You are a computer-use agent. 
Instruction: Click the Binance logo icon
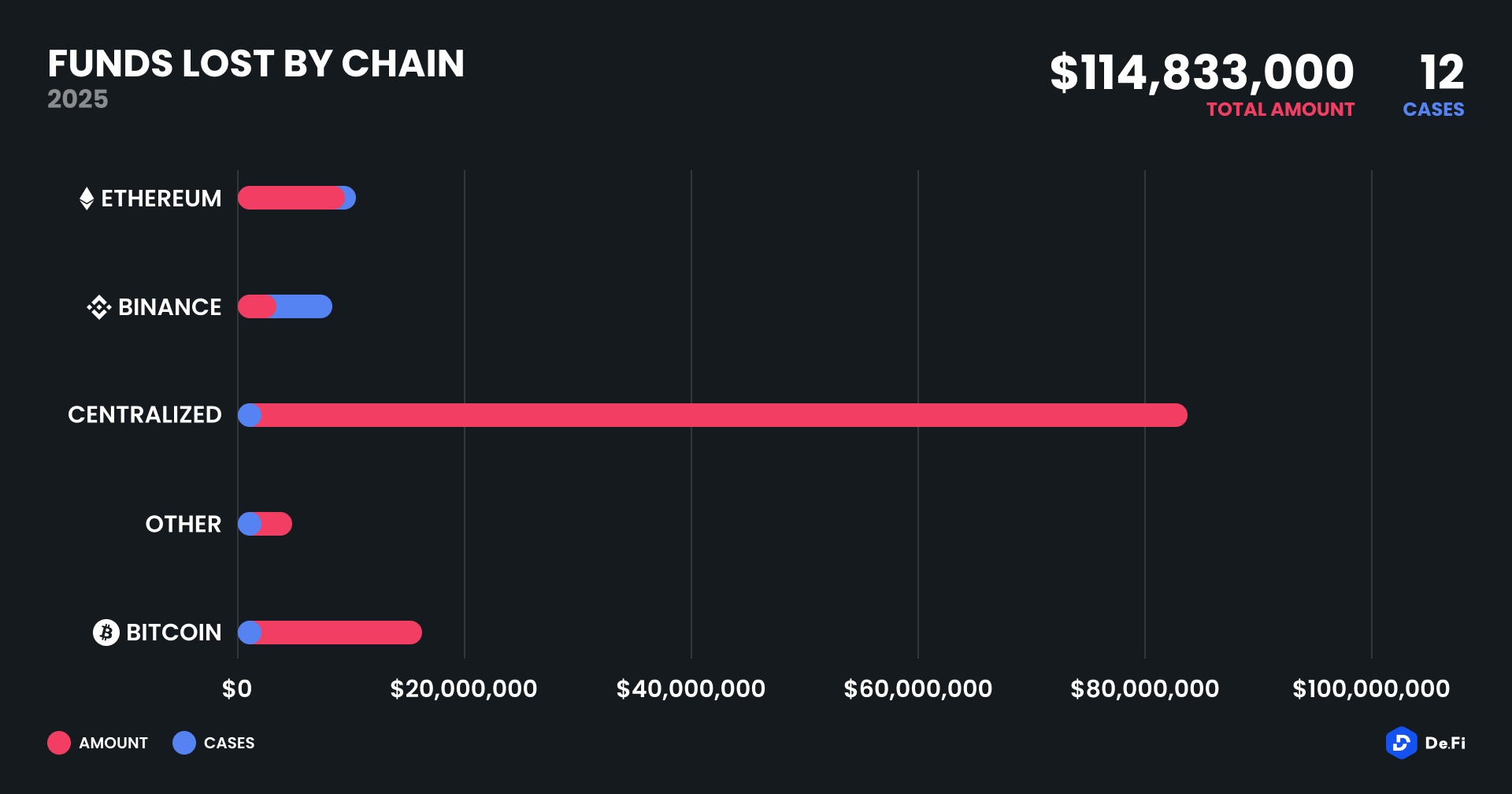coord(98,307)
